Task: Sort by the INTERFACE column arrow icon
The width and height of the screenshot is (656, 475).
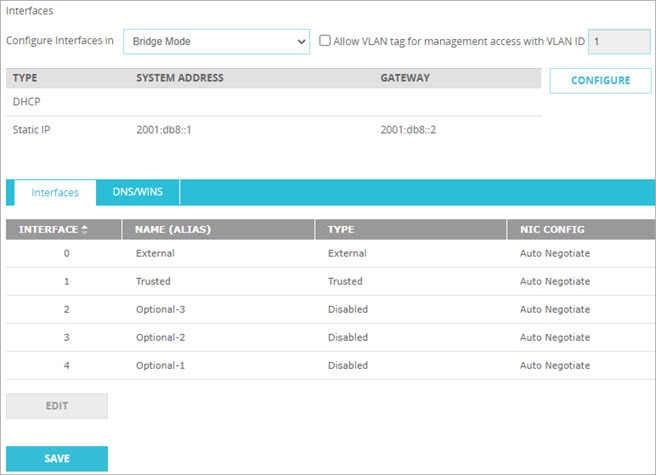Action: pos(84,230)
